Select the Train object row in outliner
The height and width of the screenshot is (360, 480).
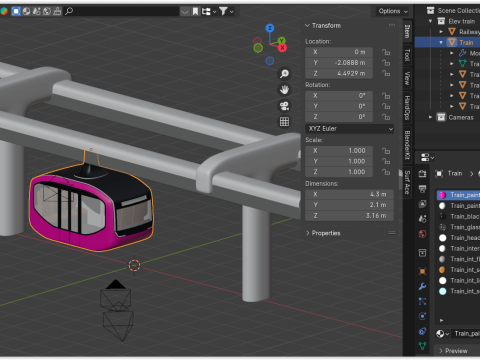tap(447, 42)
